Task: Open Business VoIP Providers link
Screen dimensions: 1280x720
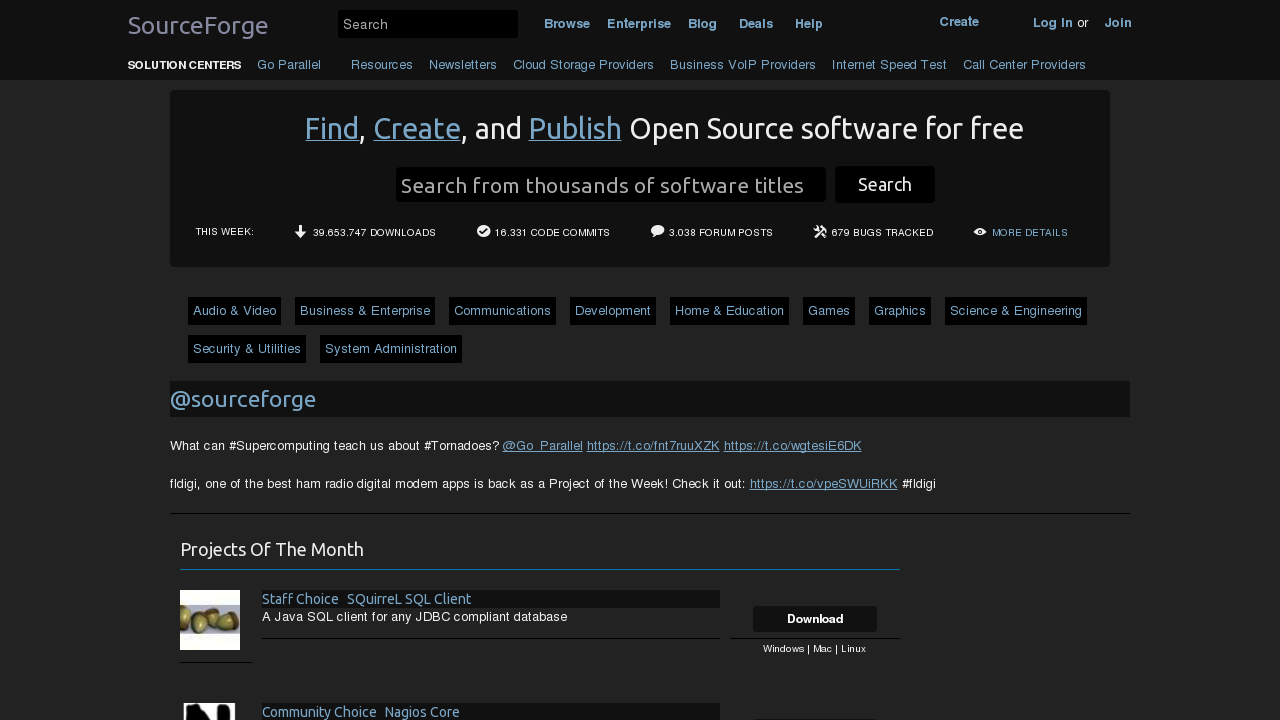Action: coord(743,65)
